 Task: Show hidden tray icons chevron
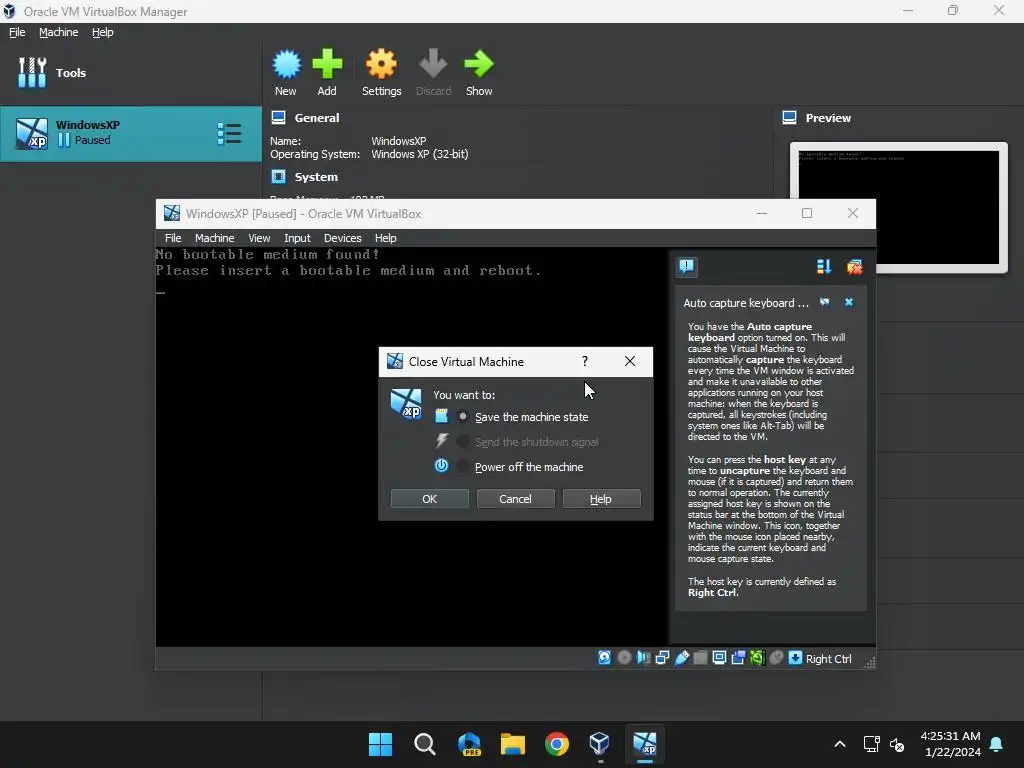click(840, 744)
